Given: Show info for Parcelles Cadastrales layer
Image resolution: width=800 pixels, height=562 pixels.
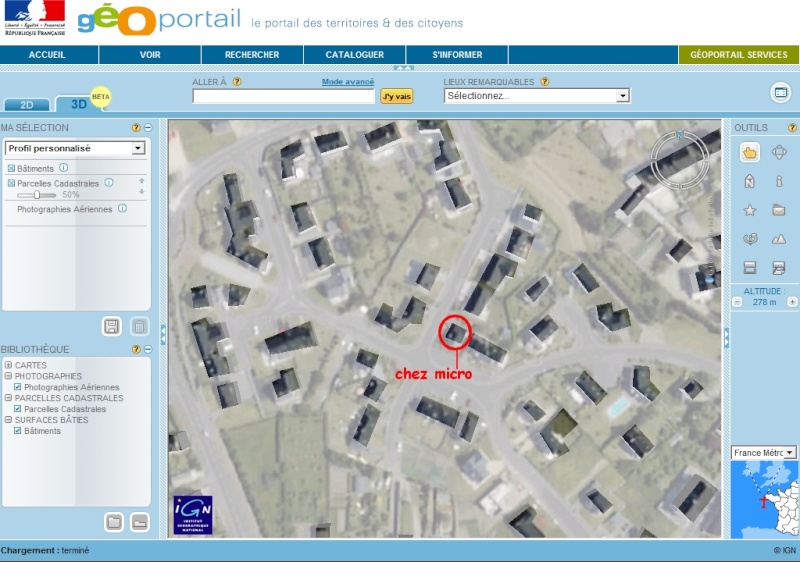Looking at the screenshot, I should point(109,183).
